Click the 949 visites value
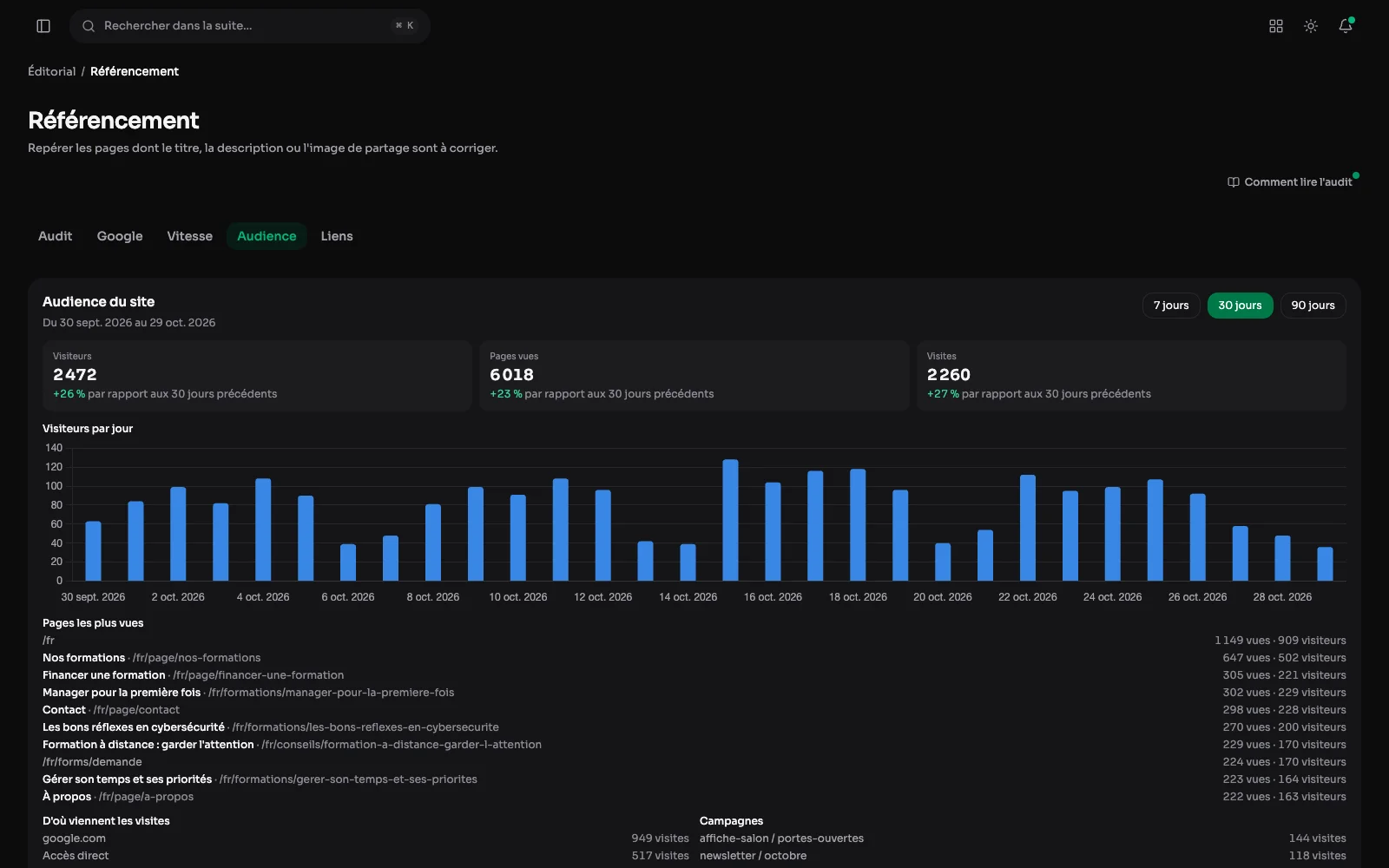The width and height of the screenshot is (1389, 868). coord(660,838)
